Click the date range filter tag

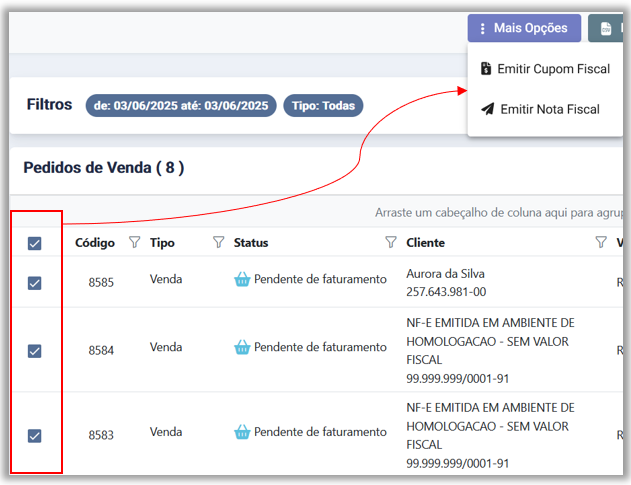click(181, 105)
